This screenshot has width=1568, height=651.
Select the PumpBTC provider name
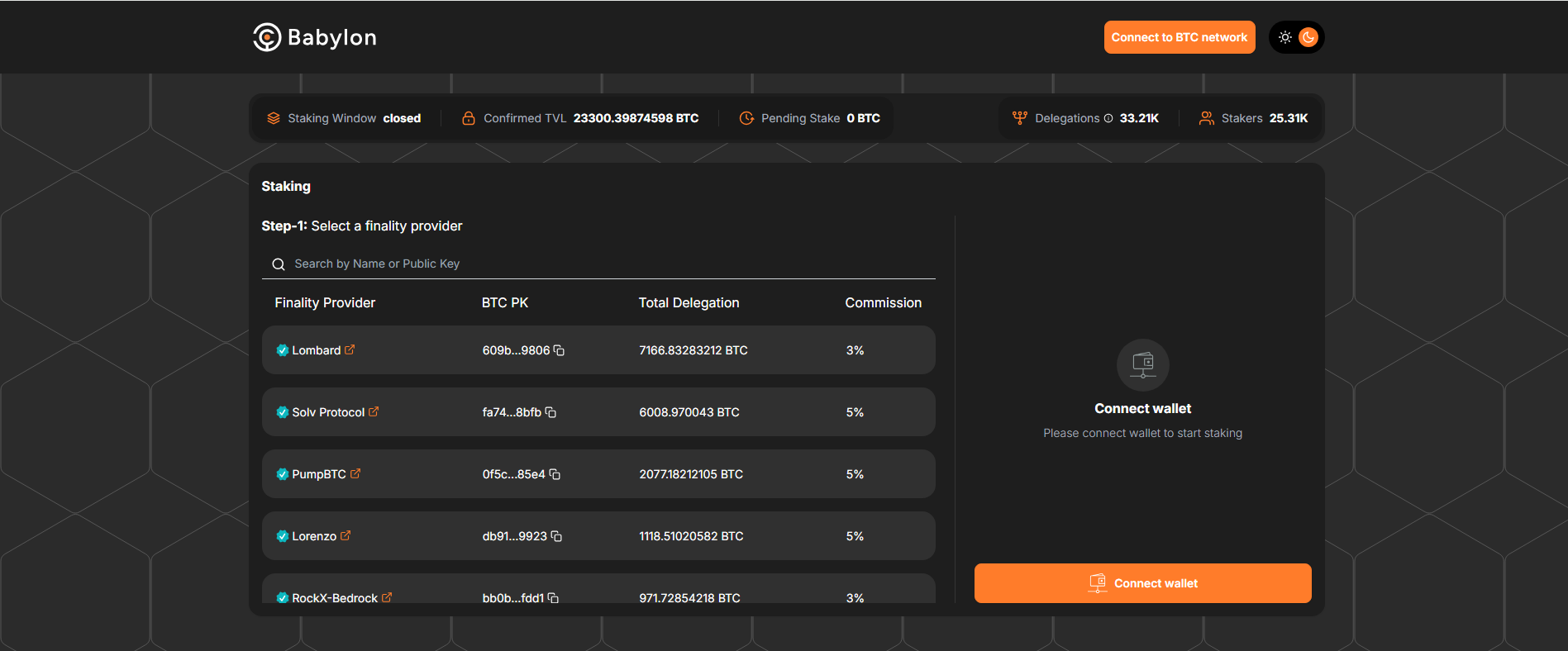[319, 474]
